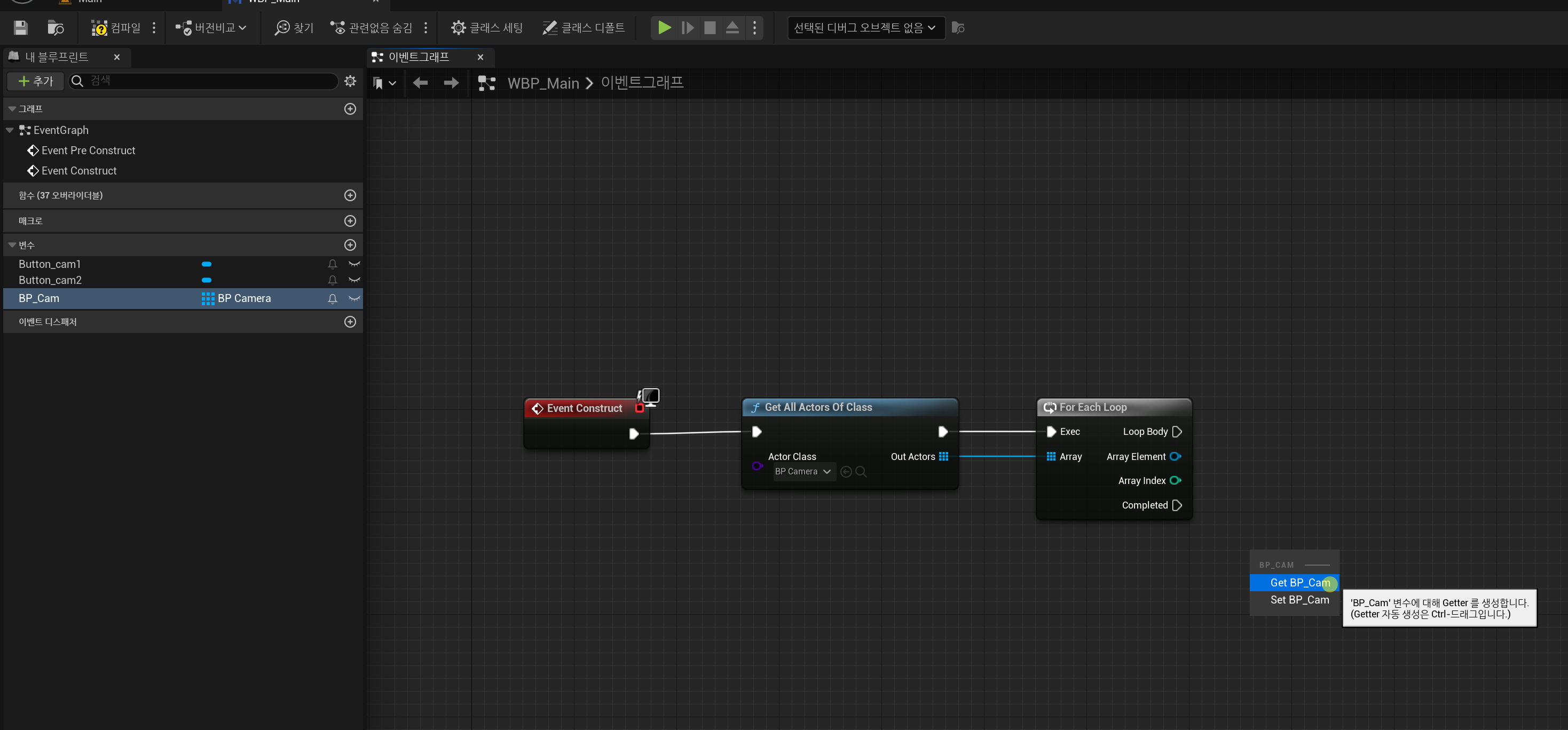Click WBP_Main in the breadcrumb

pyautogui.click(x=543, y=83)
